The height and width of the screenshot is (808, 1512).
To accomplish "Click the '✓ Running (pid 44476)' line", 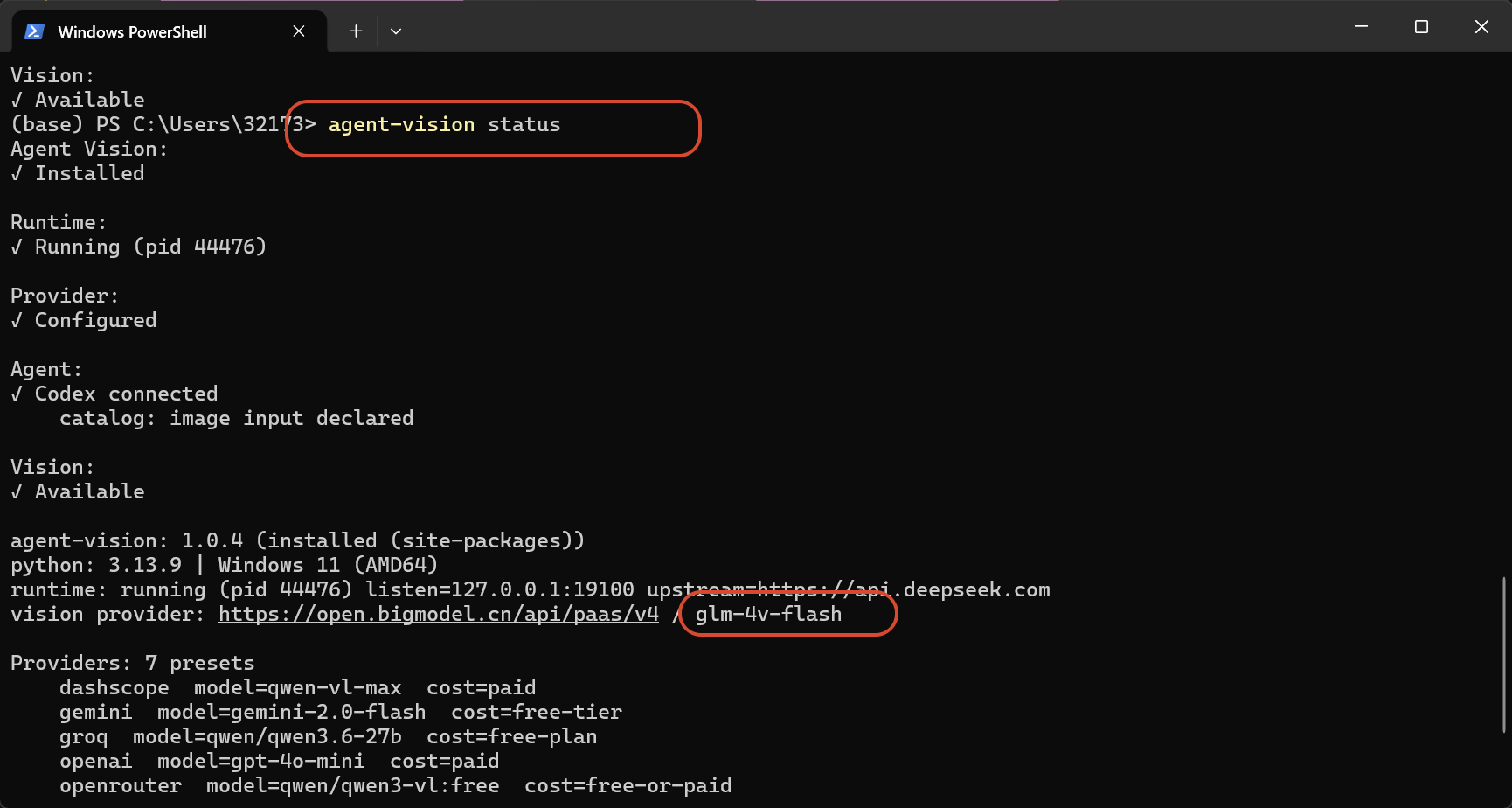I will [139, 247].
